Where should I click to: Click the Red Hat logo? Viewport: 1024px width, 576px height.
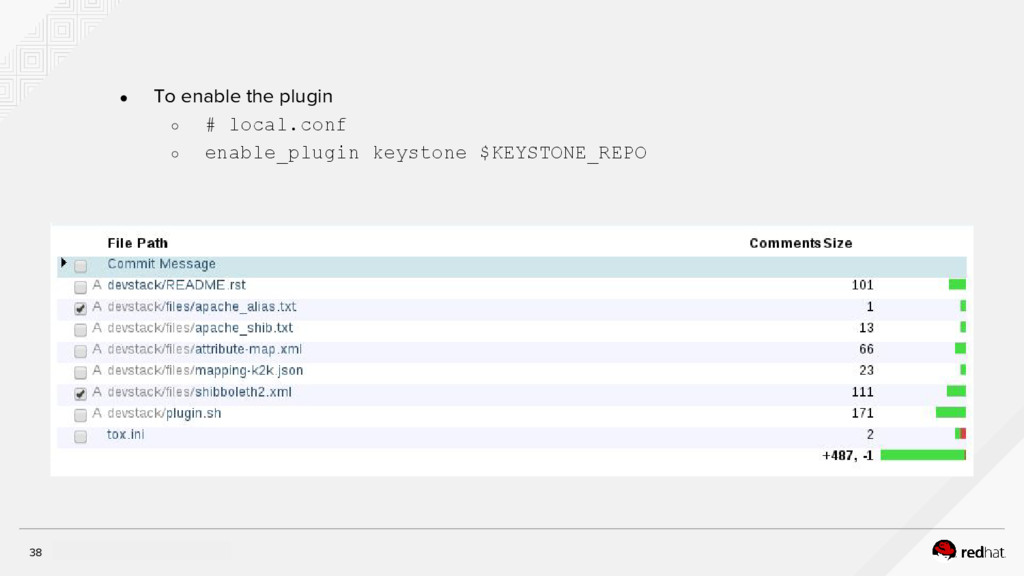point(968,550)
